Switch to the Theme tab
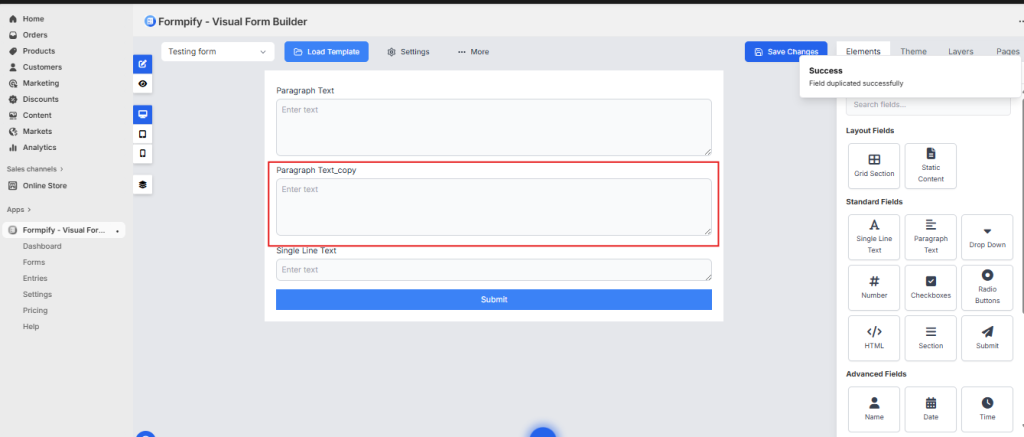 (x=912, y=51)
